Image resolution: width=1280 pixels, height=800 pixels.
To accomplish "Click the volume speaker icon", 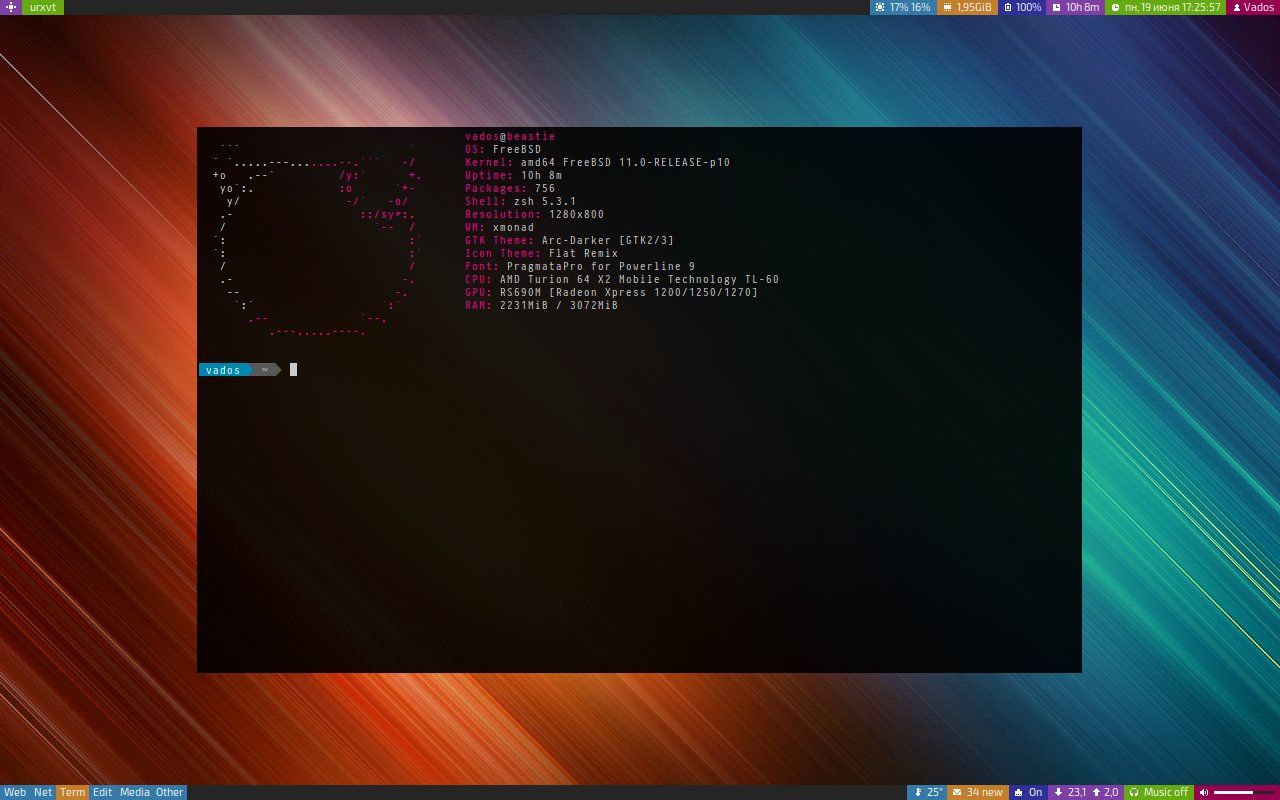I will (1204, 792).
